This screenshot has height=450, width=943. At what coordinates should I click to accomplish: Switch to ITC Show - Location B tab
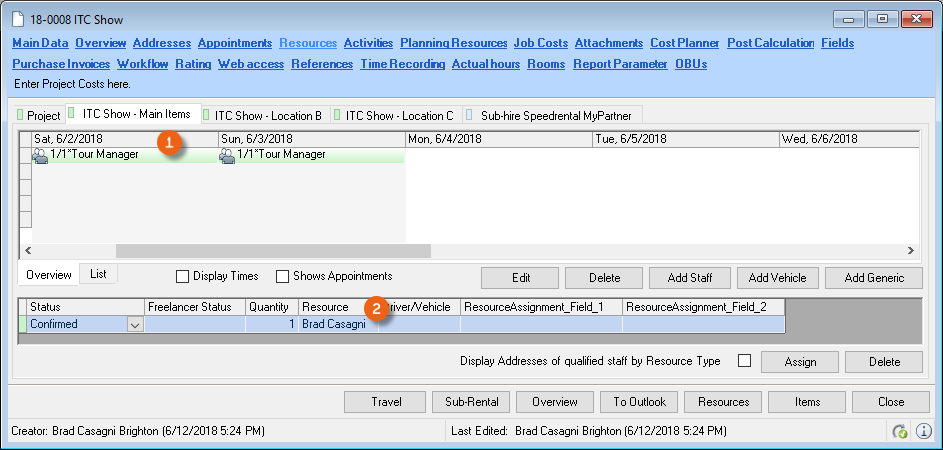click(x=267, y=115)
